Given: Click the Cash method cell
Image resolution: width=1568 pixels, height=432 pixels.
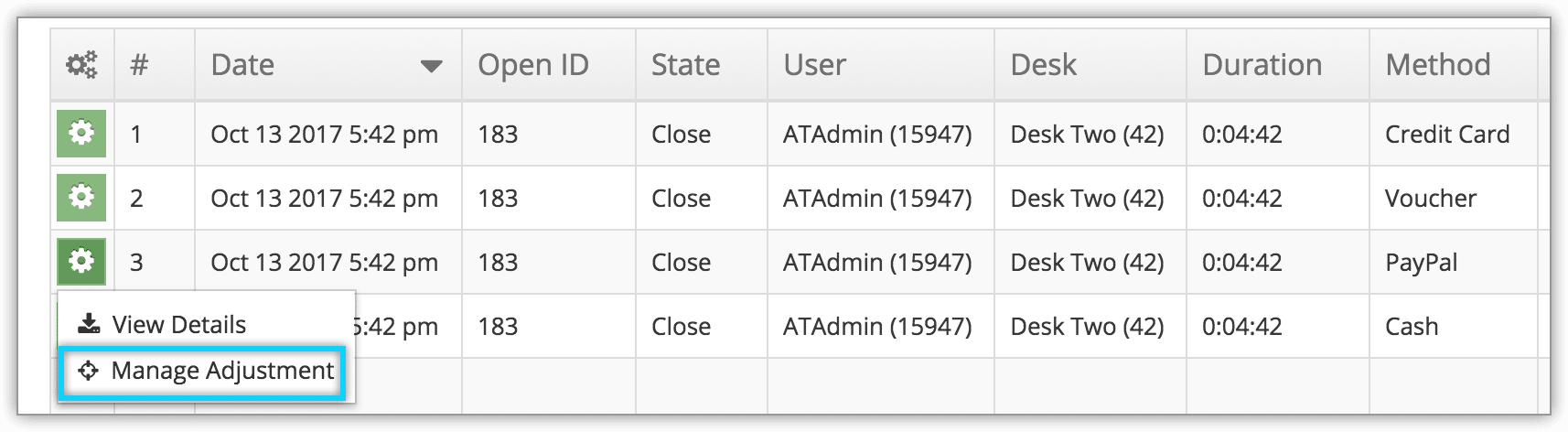Looking at the screenshot, I should [x=1454, y=326].
